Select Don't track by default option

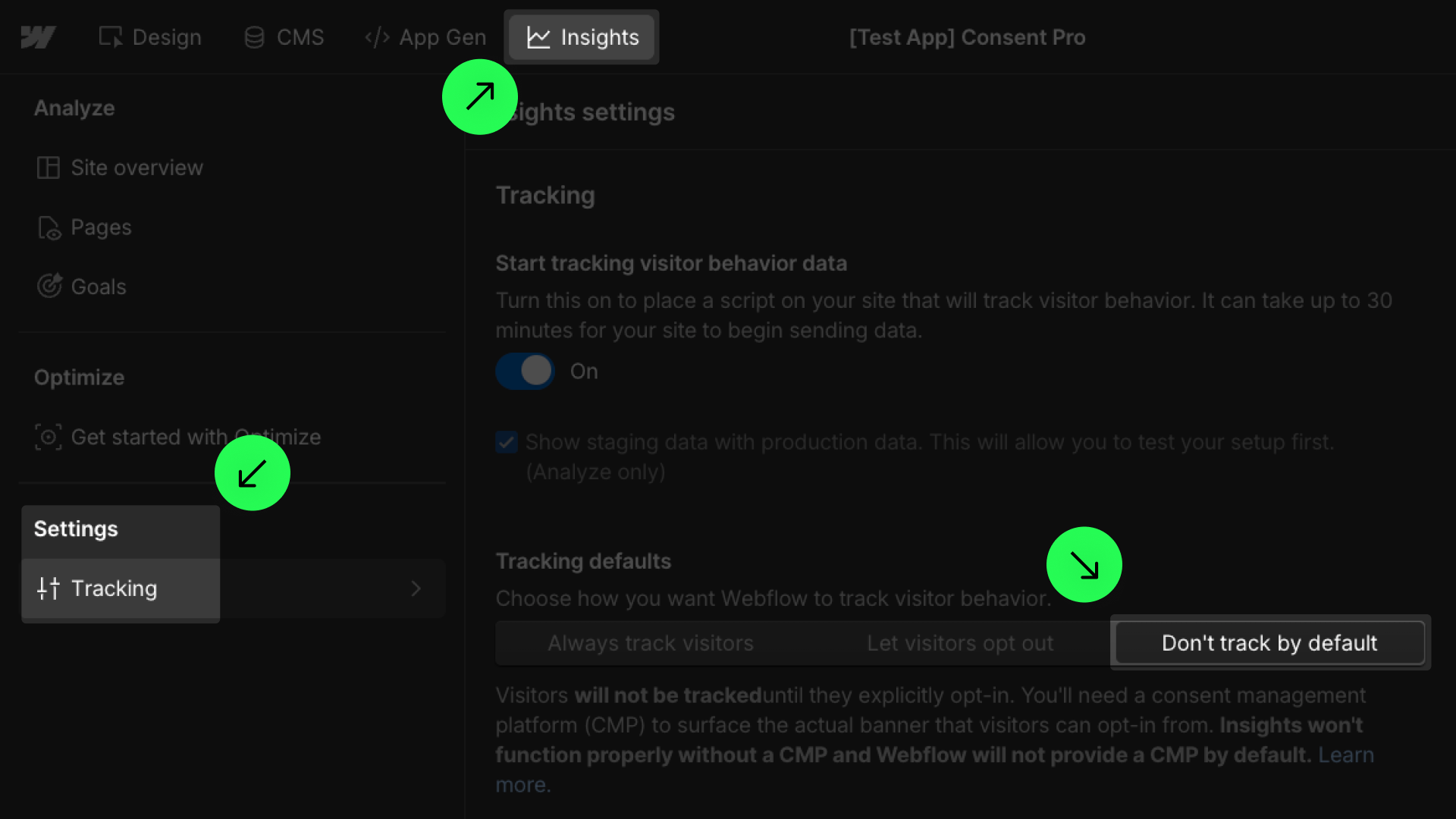1269,643
